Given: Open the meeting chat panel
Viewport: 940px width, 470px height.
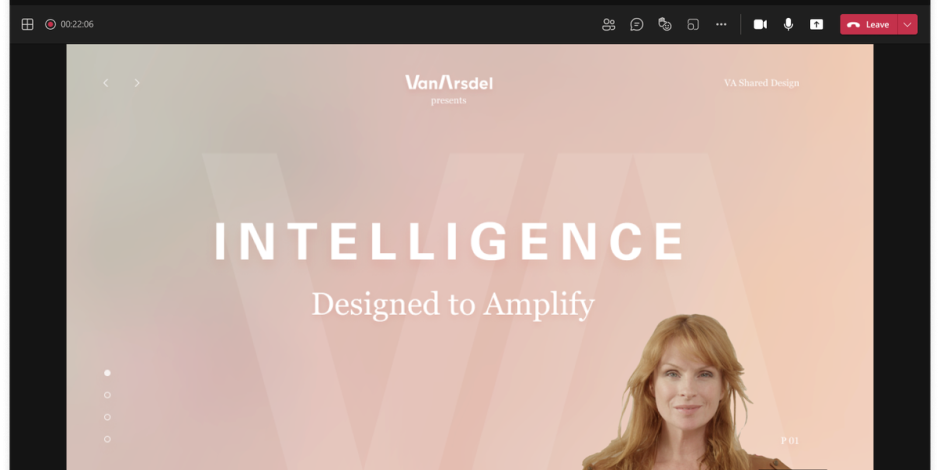Looking at the screenshot, I should [x=637, y=25].
